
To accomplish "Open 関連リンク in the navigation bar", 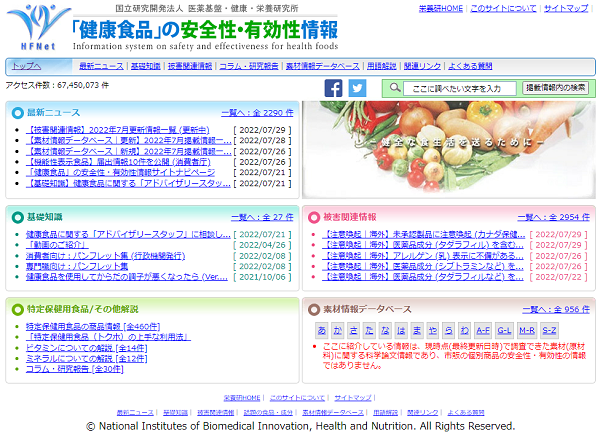I will point(422,66).
